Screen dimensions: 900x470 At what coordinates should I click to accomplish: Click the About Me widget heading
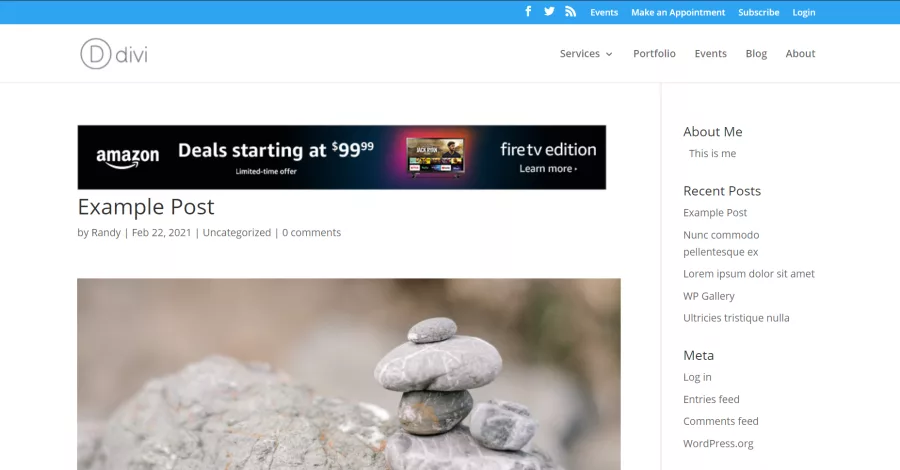[712, 132]
